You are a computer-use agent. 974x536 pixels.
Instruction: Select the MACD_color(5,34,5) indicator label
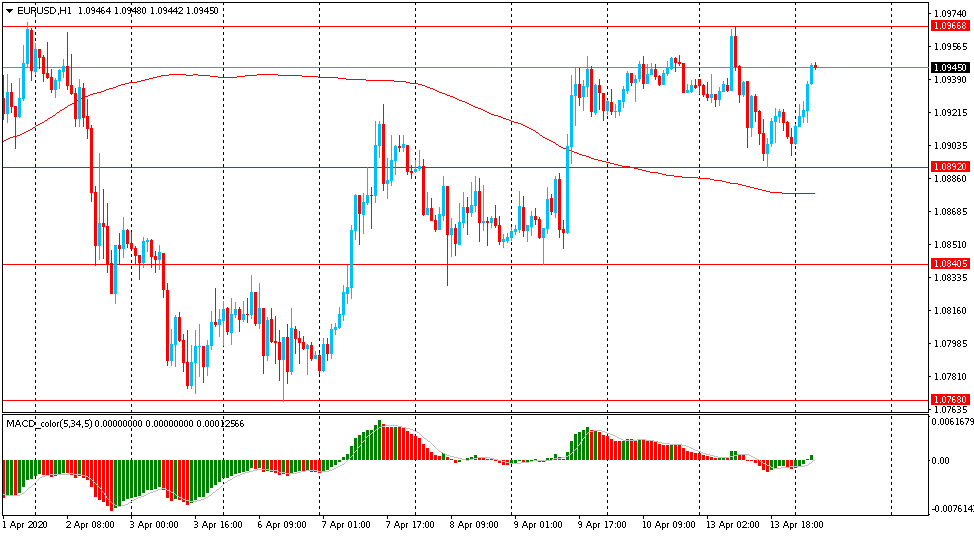pos(49,424)
